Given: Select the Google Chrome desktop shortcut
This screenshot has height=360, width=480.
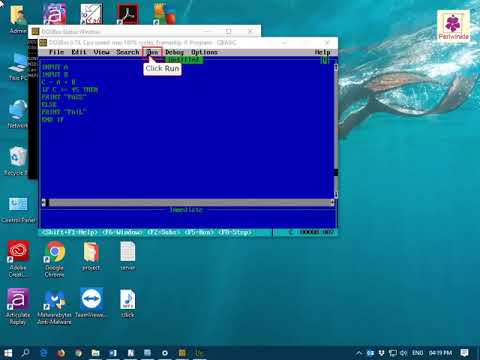Looking at the screenshot, I should [x=55, y=259].
